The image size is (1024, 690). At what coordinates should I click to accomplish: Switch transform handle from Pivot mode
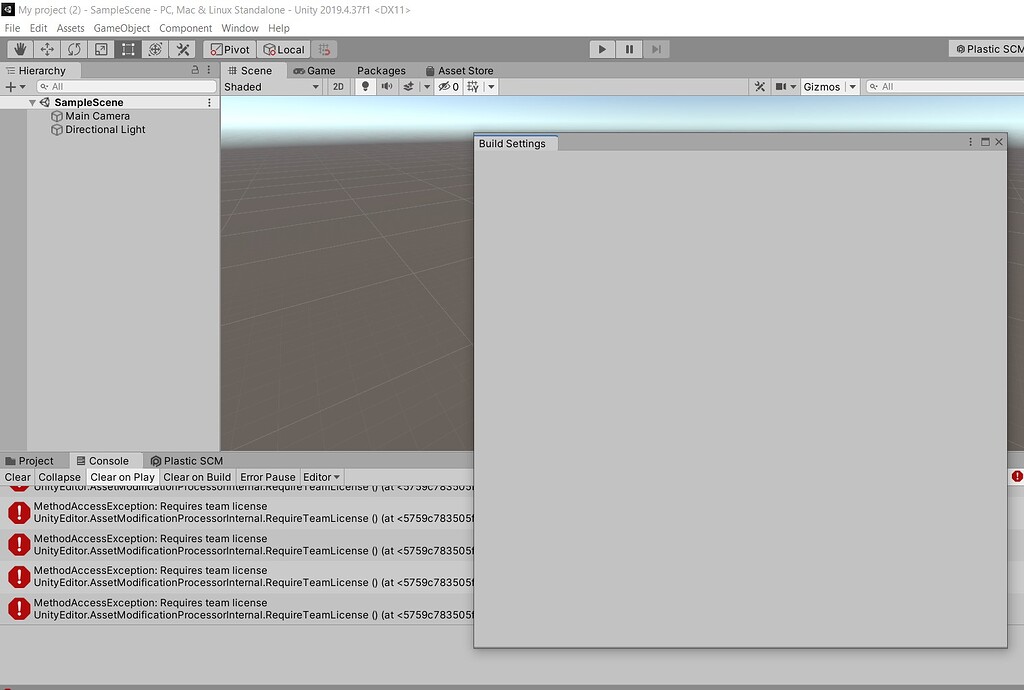[229, 48]
